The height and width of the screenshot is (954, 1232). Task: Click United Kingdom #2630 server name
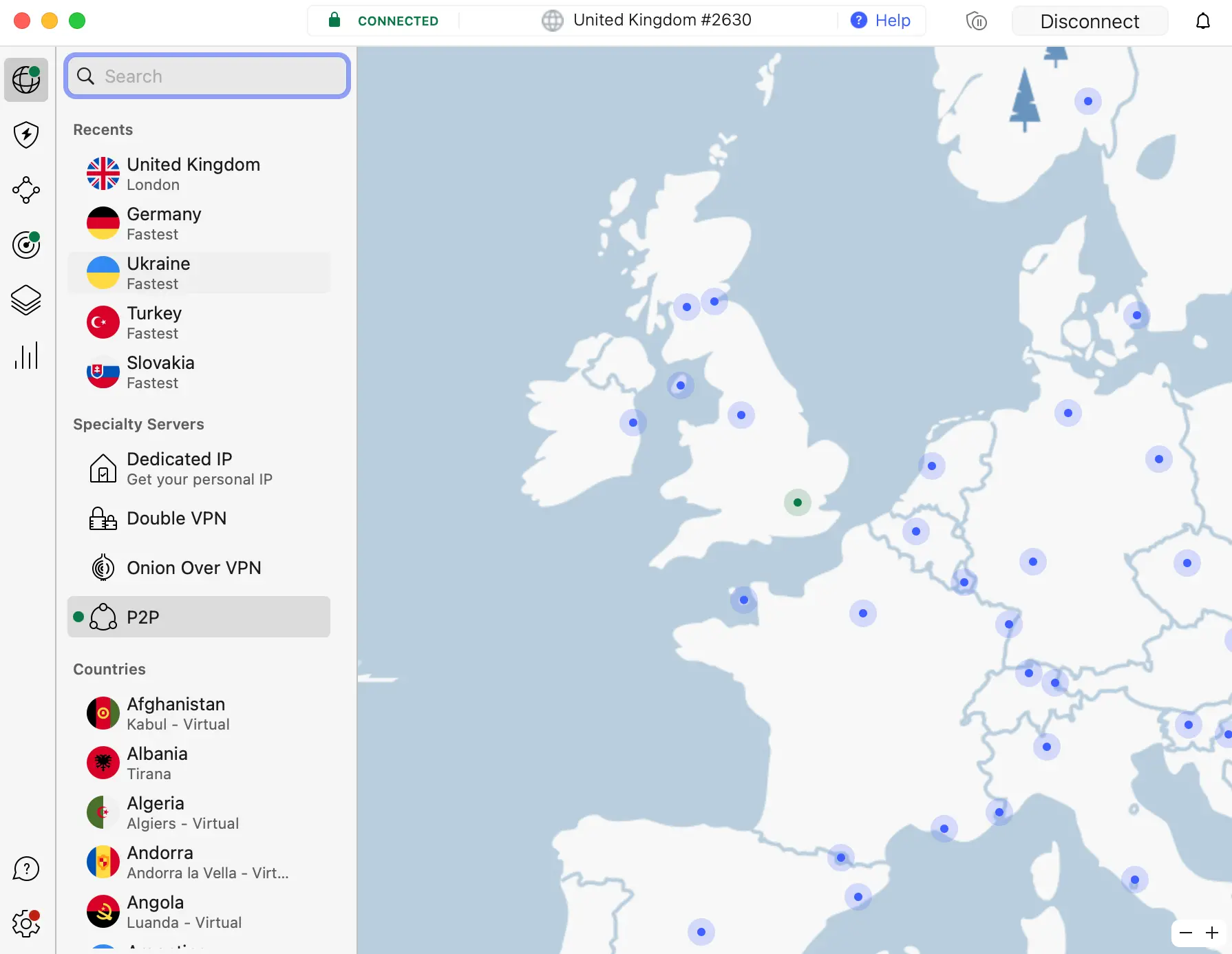[662, 20]
